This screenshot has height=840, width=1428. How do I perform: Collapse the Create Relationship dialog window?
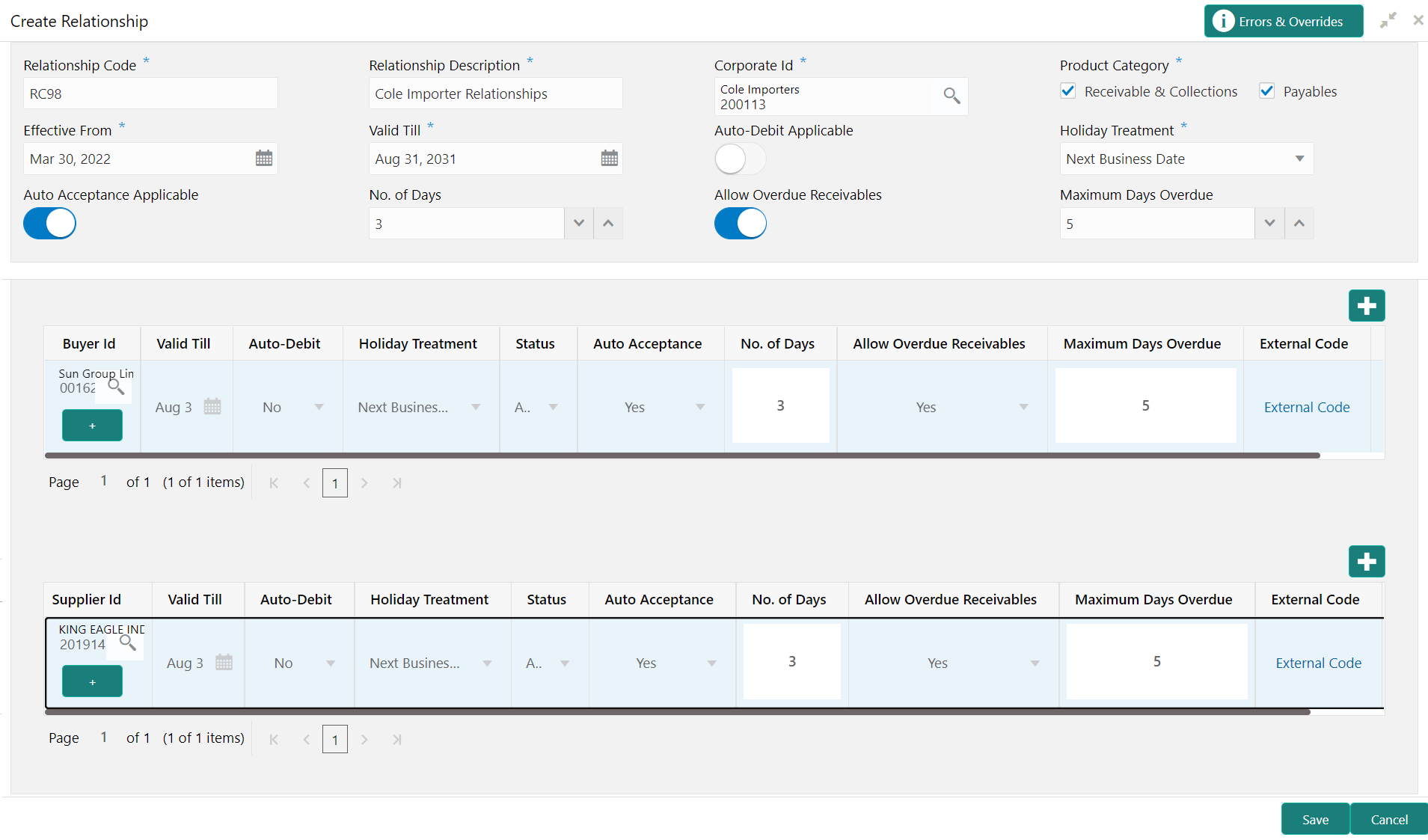coord(1388,20)
